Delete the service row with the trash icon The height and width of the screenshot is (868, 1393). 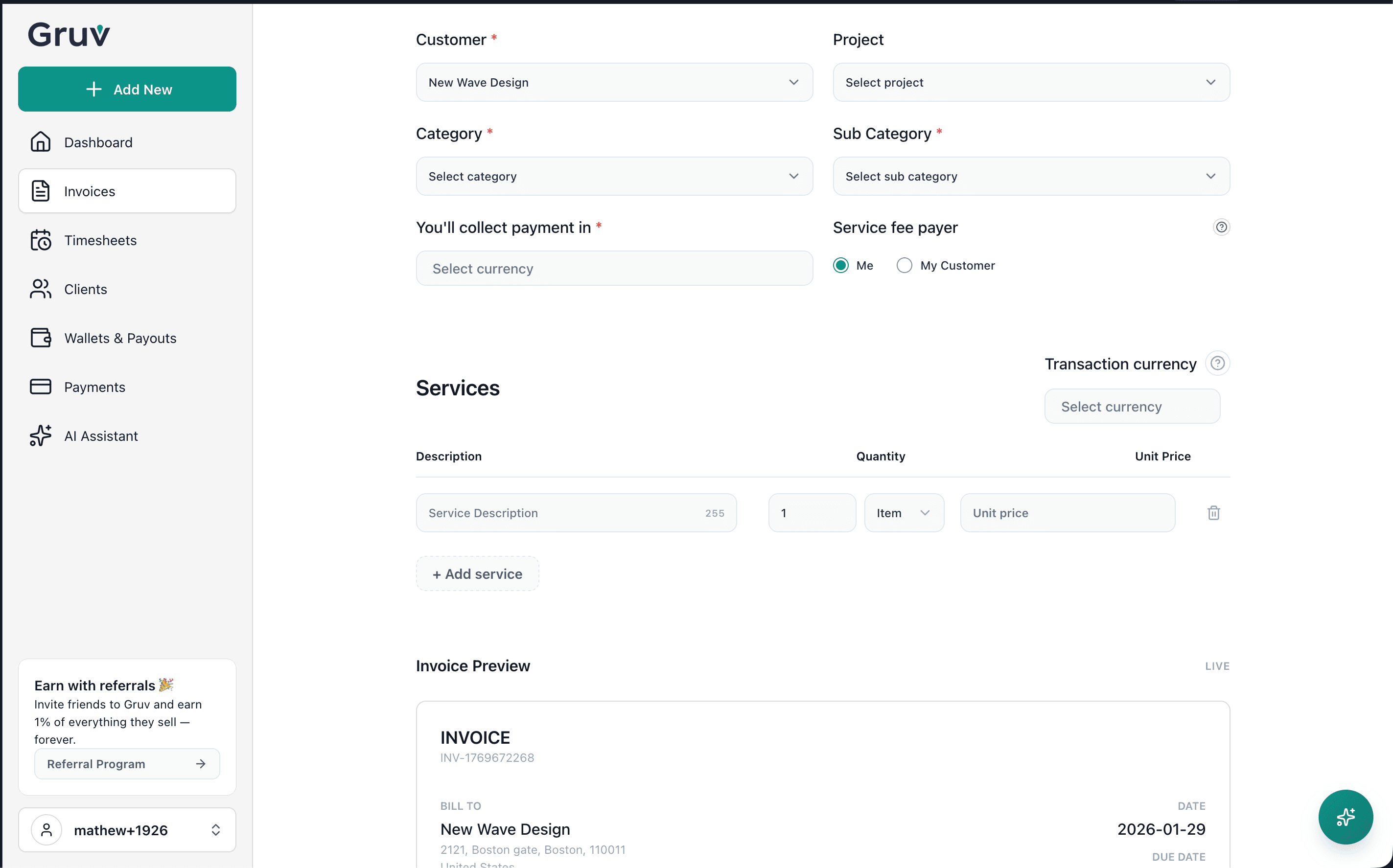pos(1213,512)
